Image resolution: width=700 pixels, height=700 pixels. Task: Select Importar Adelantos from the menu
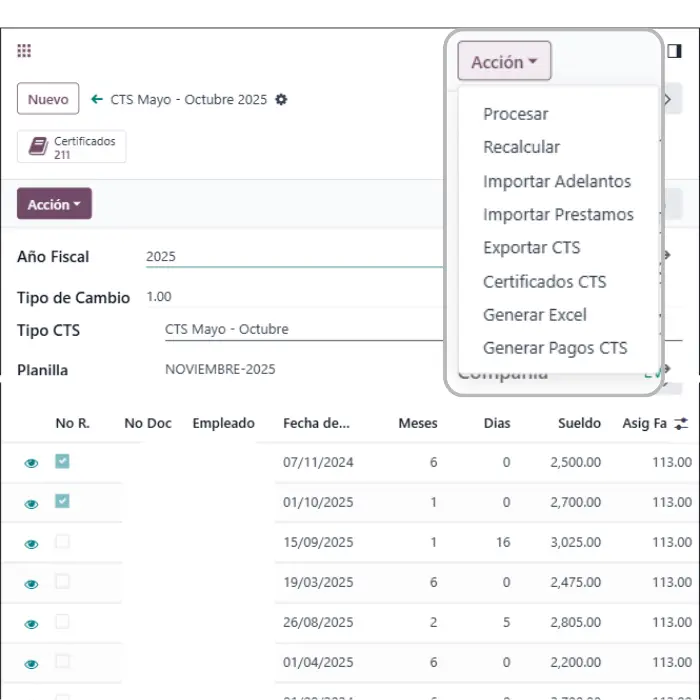pos(556,181)
